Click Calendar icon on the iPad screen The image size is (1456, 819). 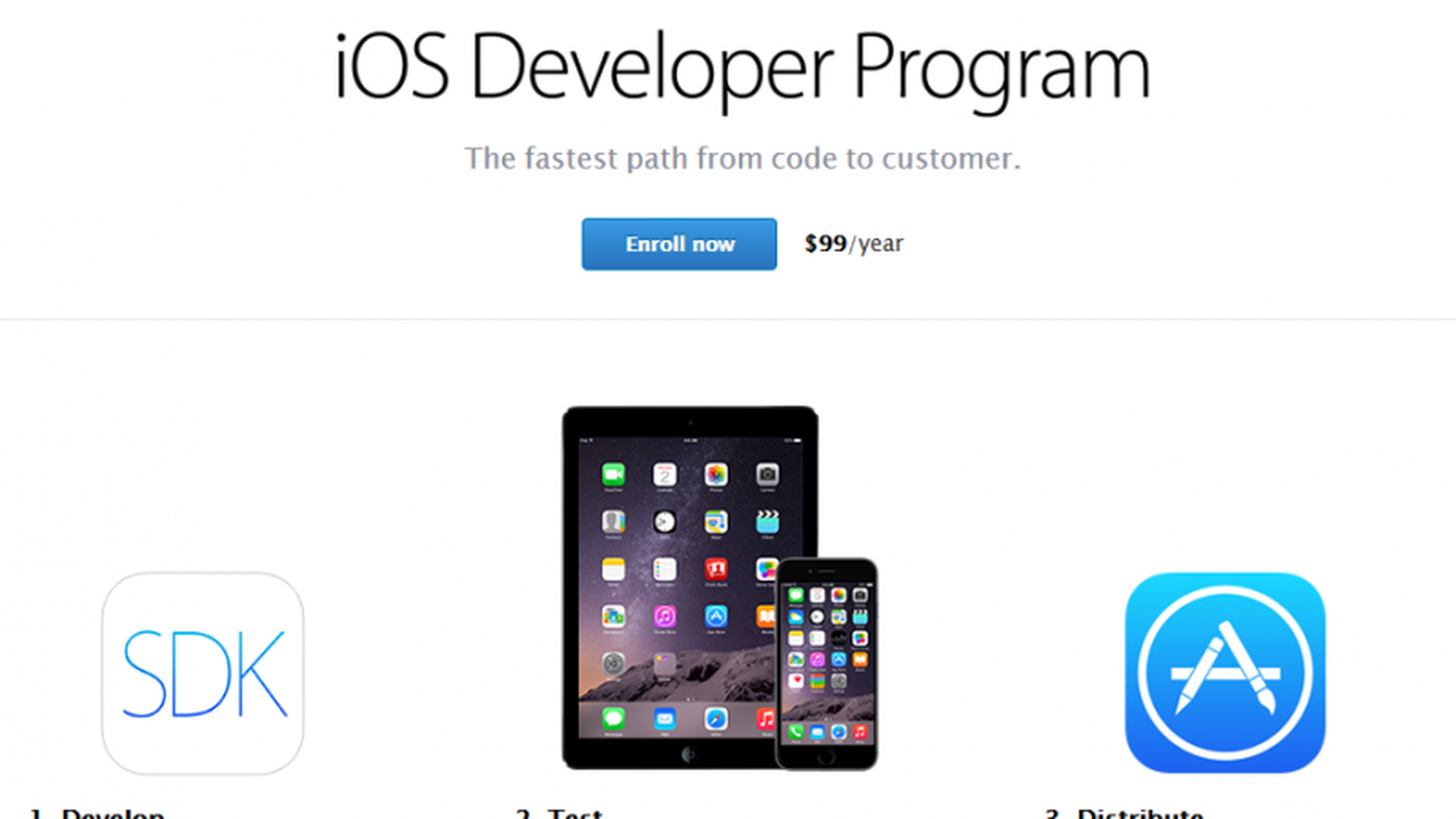(x=664, y=474)
